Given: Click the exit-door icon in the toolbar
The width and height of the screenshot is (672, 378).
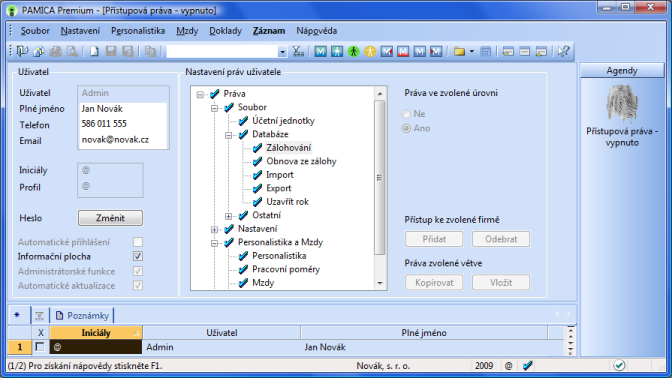Looking at the screenshot, I should [22, 51].
